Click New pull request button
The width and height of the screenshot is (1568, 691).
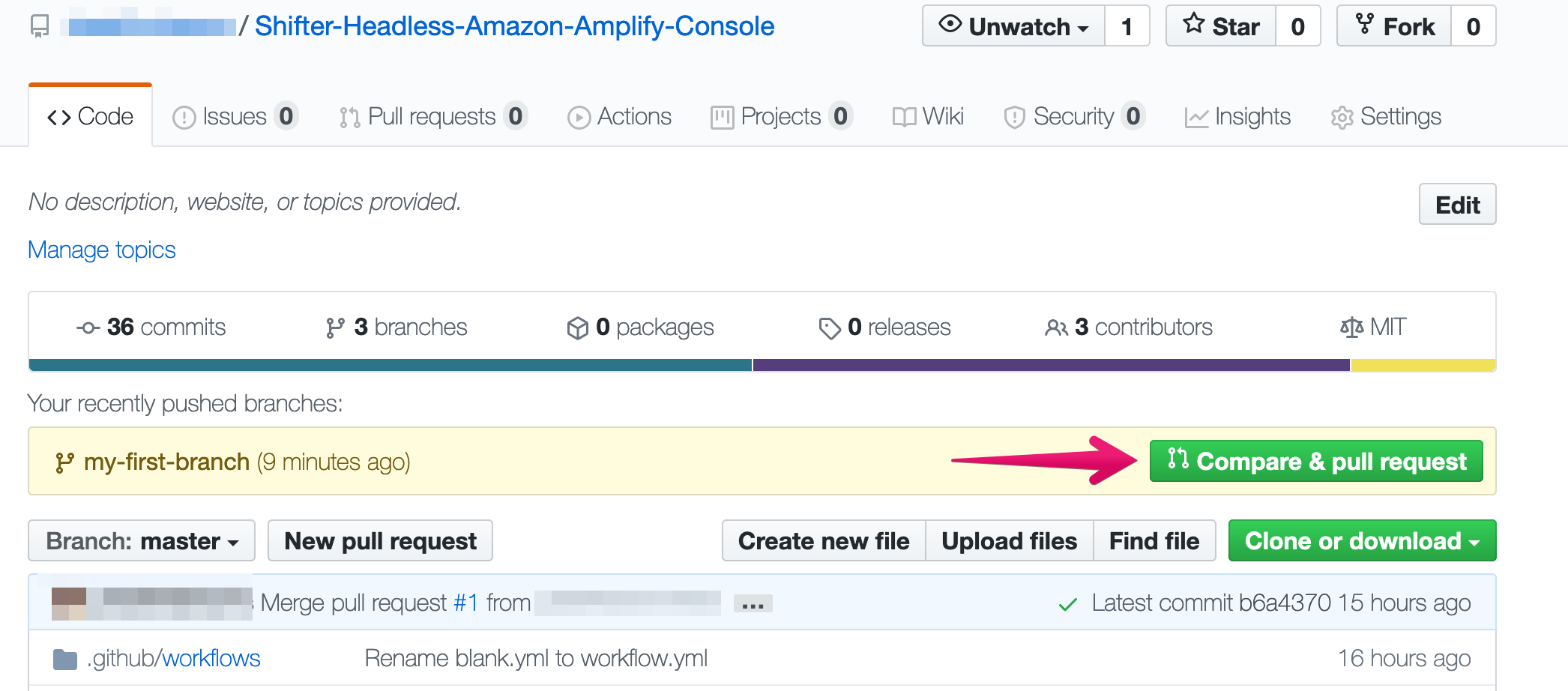pyautogui.click(x=380, y=540)
